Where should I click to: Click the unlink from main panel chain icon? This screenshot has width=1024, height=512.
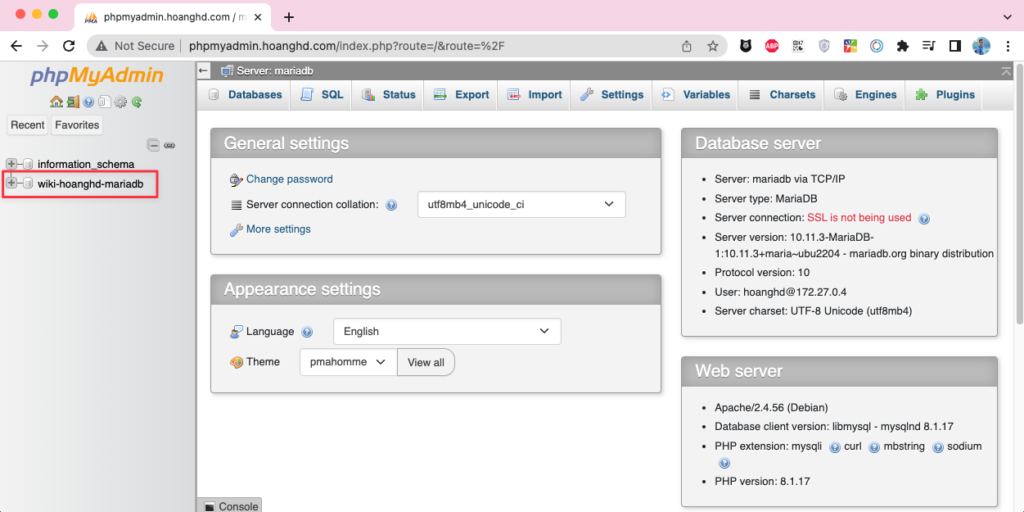169,145
